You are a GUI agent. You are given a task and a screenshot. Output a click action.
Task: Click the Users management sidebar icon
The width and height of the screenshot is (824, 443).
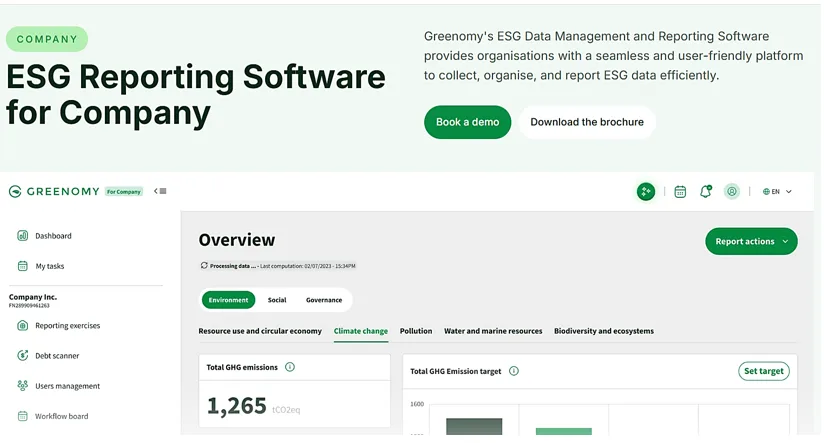tap(23, 386)
